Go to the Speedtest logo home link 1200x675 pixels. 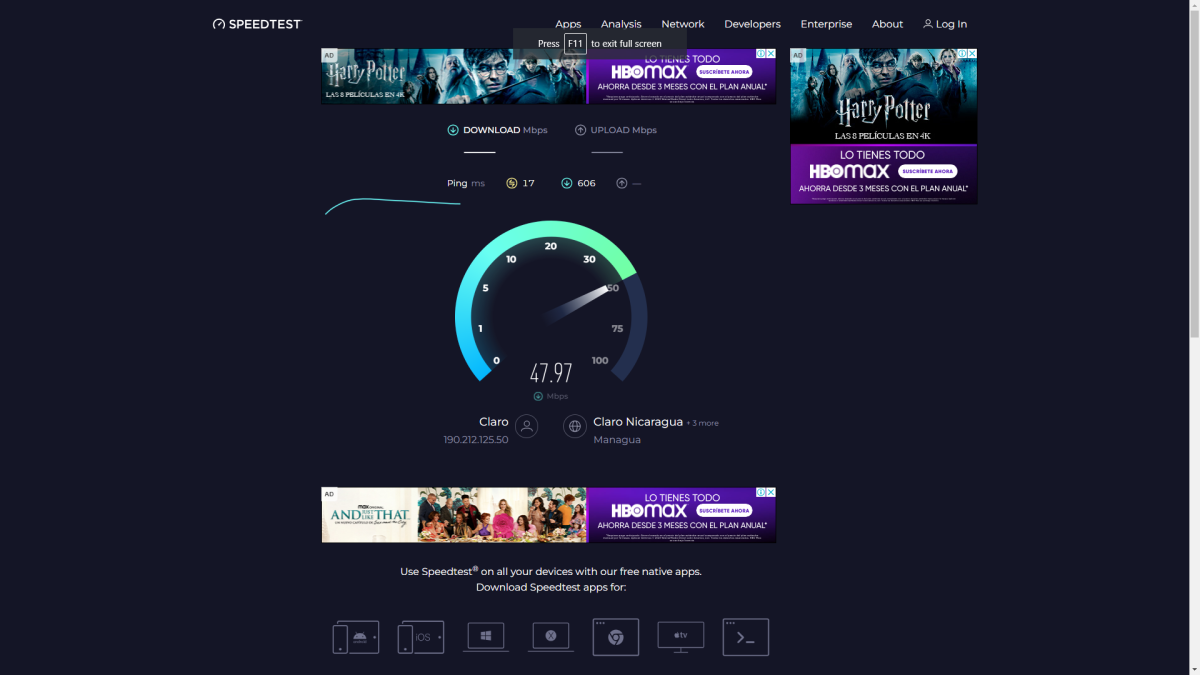[x=257, y=24]
